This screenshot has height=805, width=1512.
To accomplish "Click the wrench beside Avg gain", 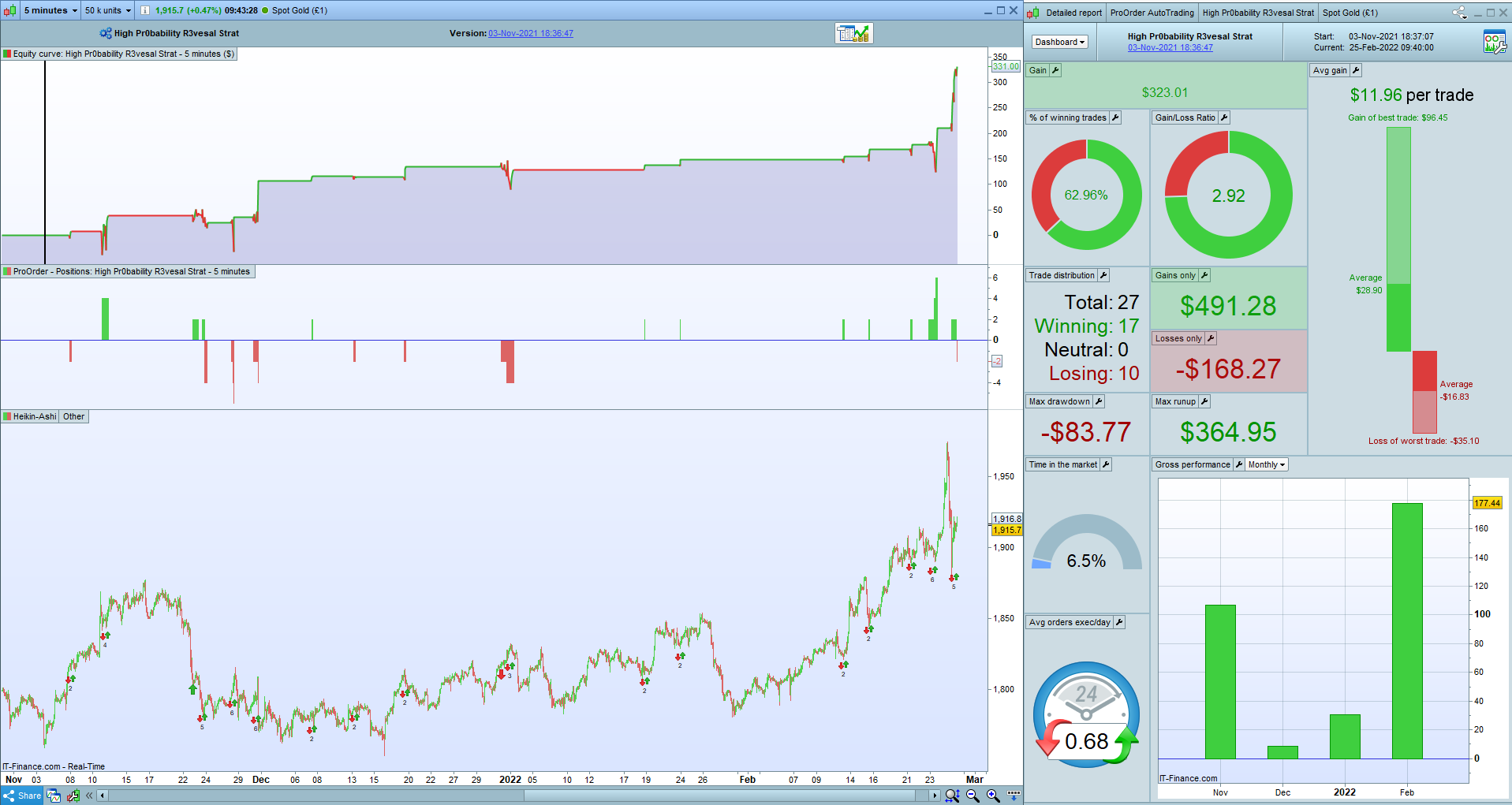I will (1356, 70).
